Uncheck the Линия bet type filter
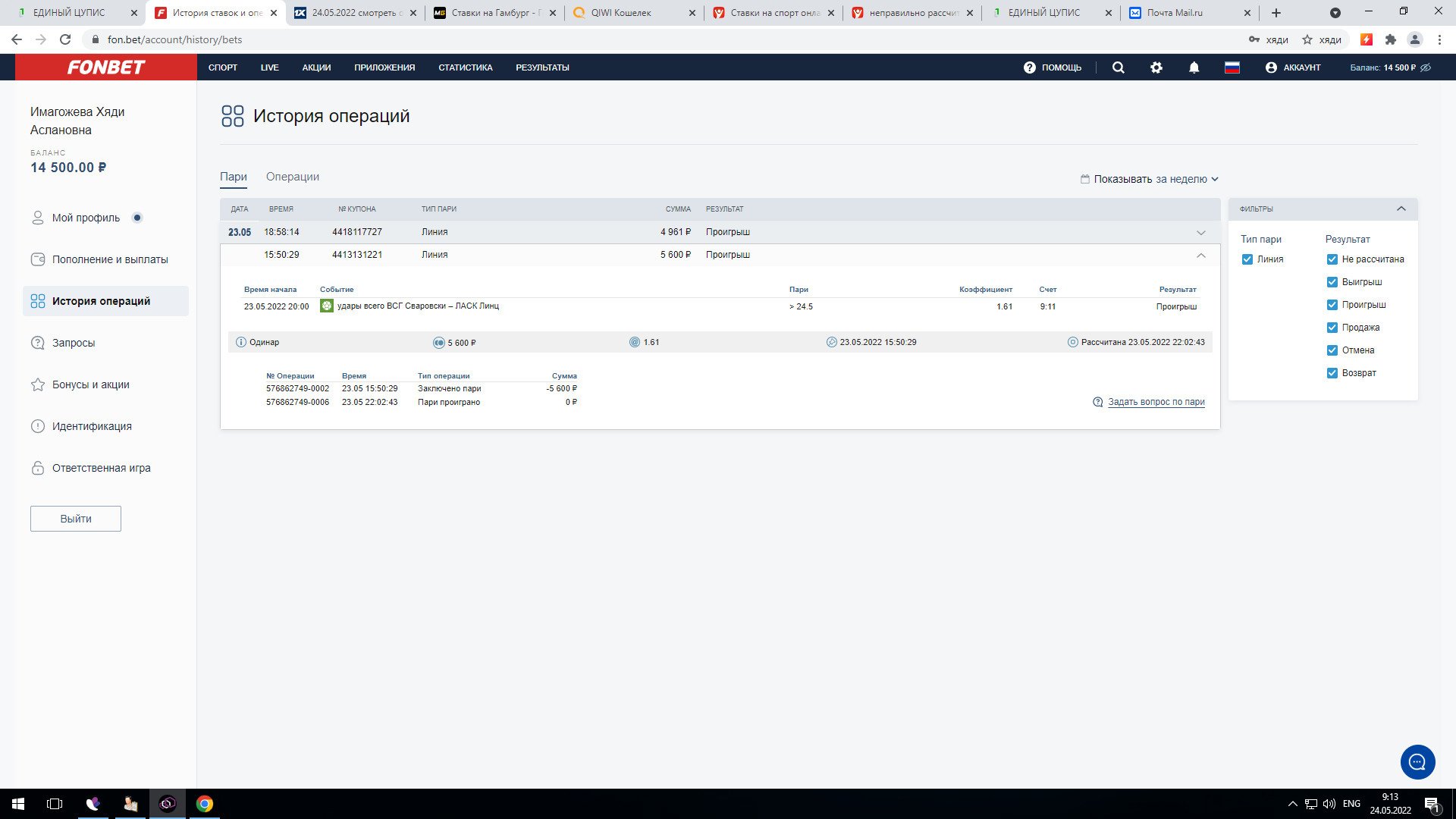 [1247, 259]
